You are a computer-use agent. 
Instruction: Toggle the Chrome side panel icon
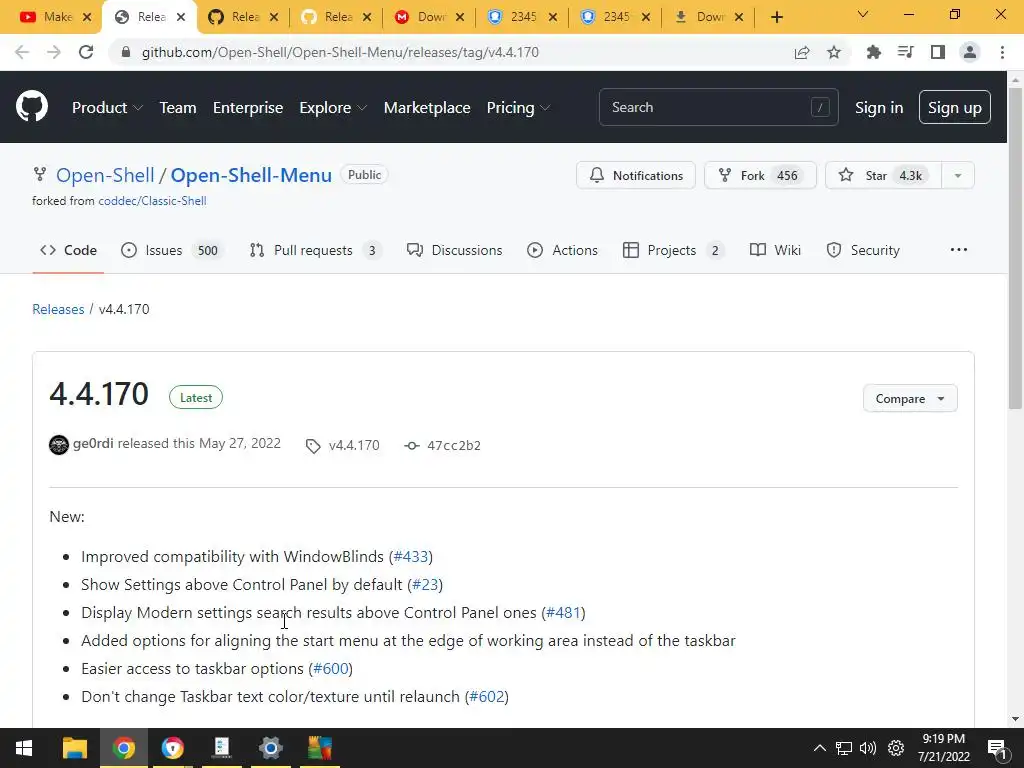938,52
